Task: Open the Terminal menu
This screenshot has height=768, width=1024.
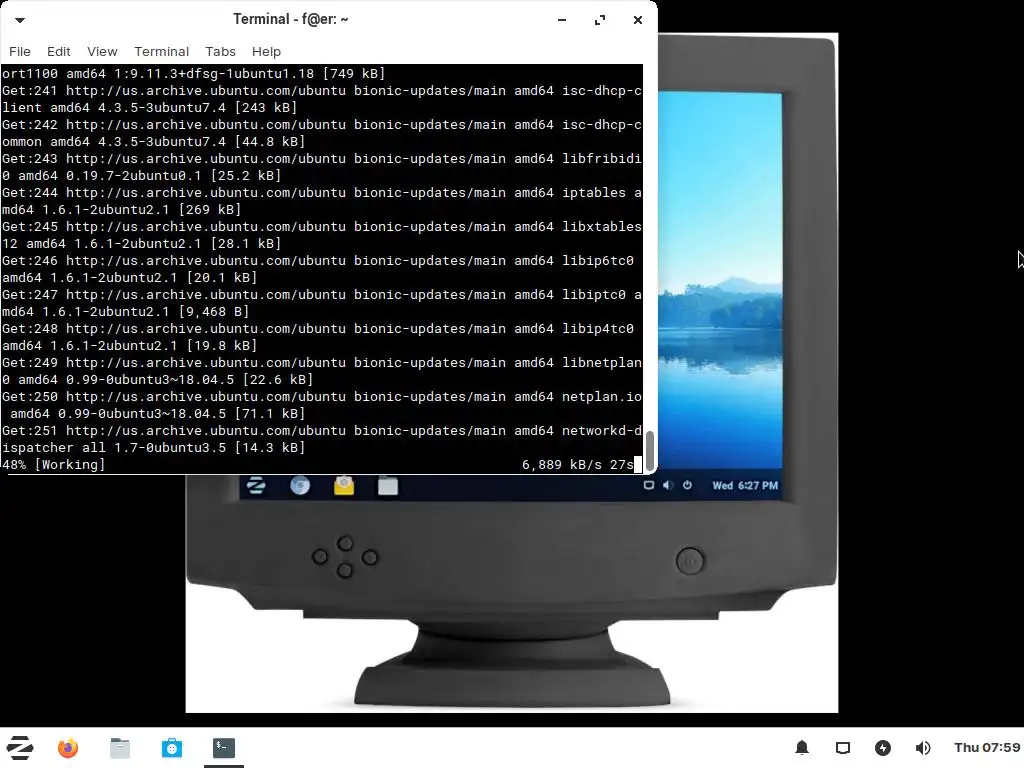Action: point(161,52)
